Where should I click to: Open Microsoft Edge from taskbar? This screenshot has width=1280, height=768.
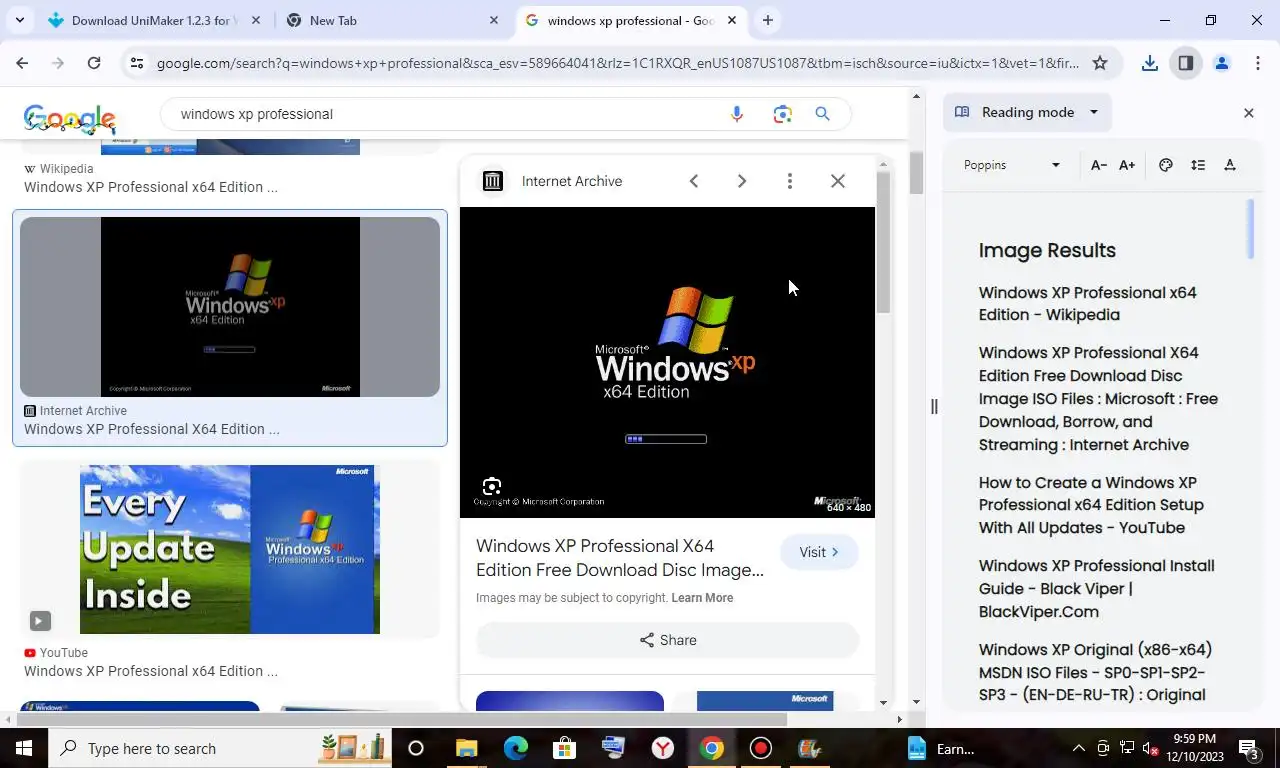[515, 748]
